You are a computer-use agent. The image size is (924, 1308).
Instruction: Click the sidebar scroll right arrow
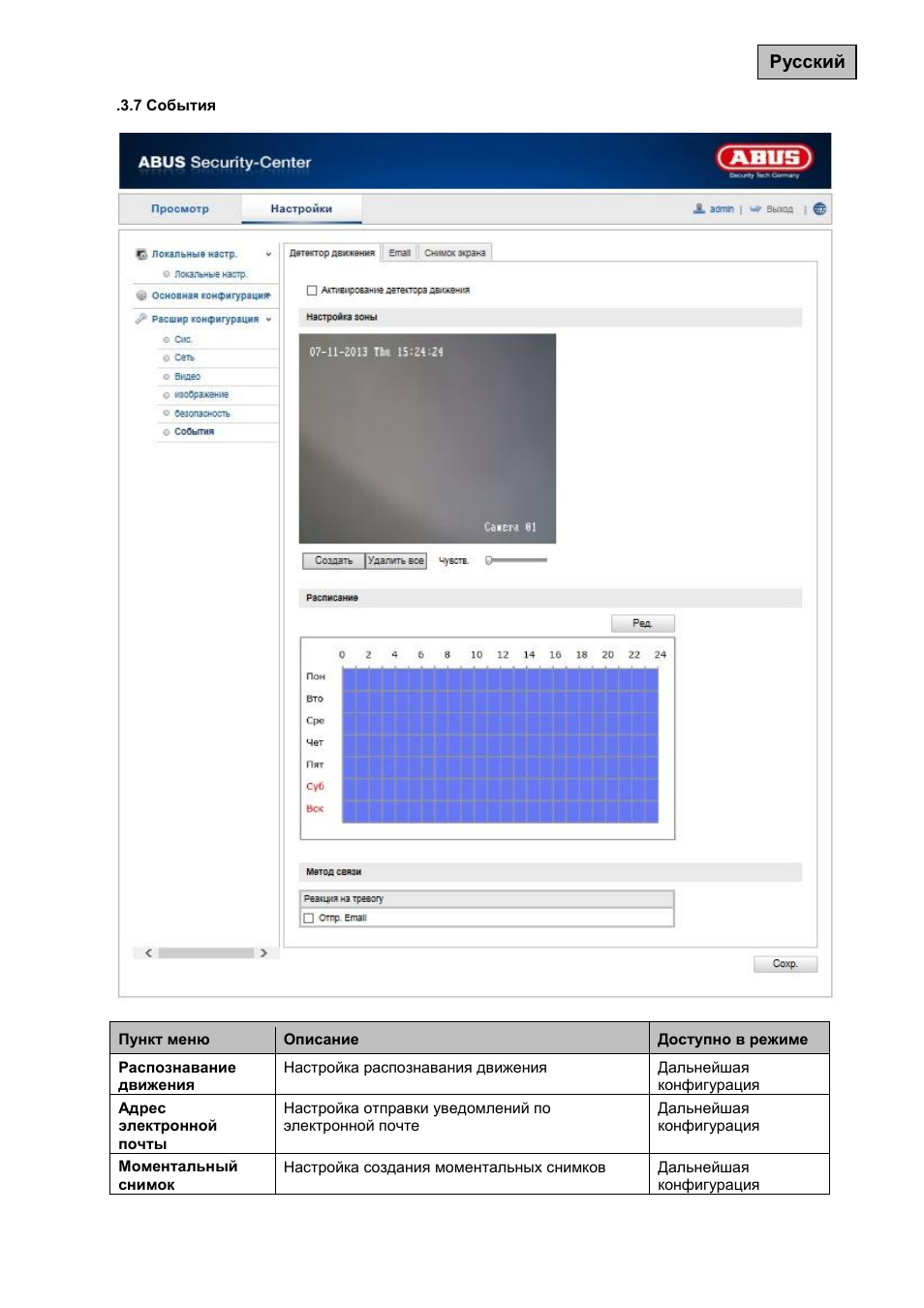(263, 953)
